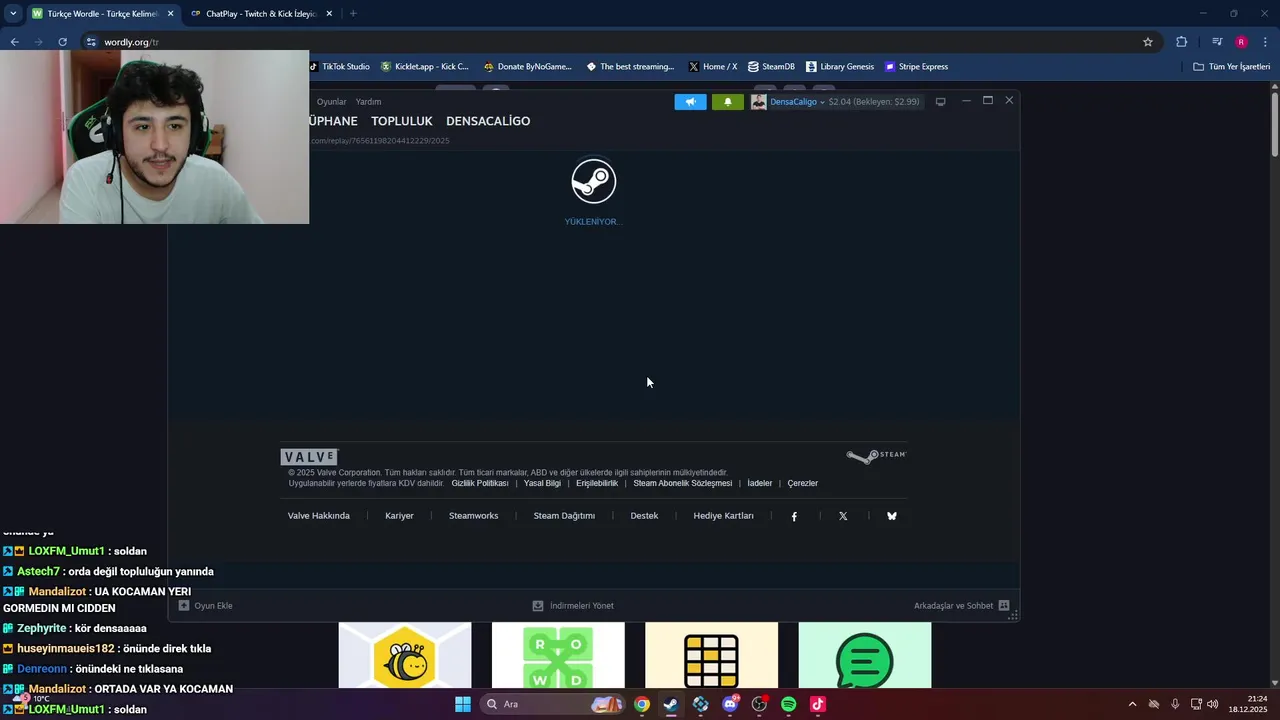Click Oyun Ekle button
The height and width of the screenshot is (720, 1280).
coord(206,606)
